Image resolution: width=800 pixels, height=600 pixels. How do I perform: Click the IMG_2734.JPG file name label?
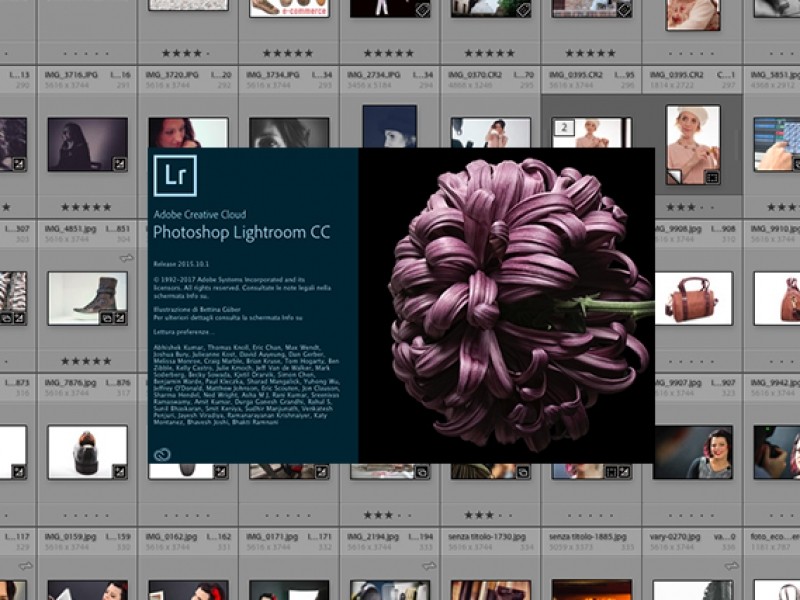pyautogui.click(x=371, y=75)
